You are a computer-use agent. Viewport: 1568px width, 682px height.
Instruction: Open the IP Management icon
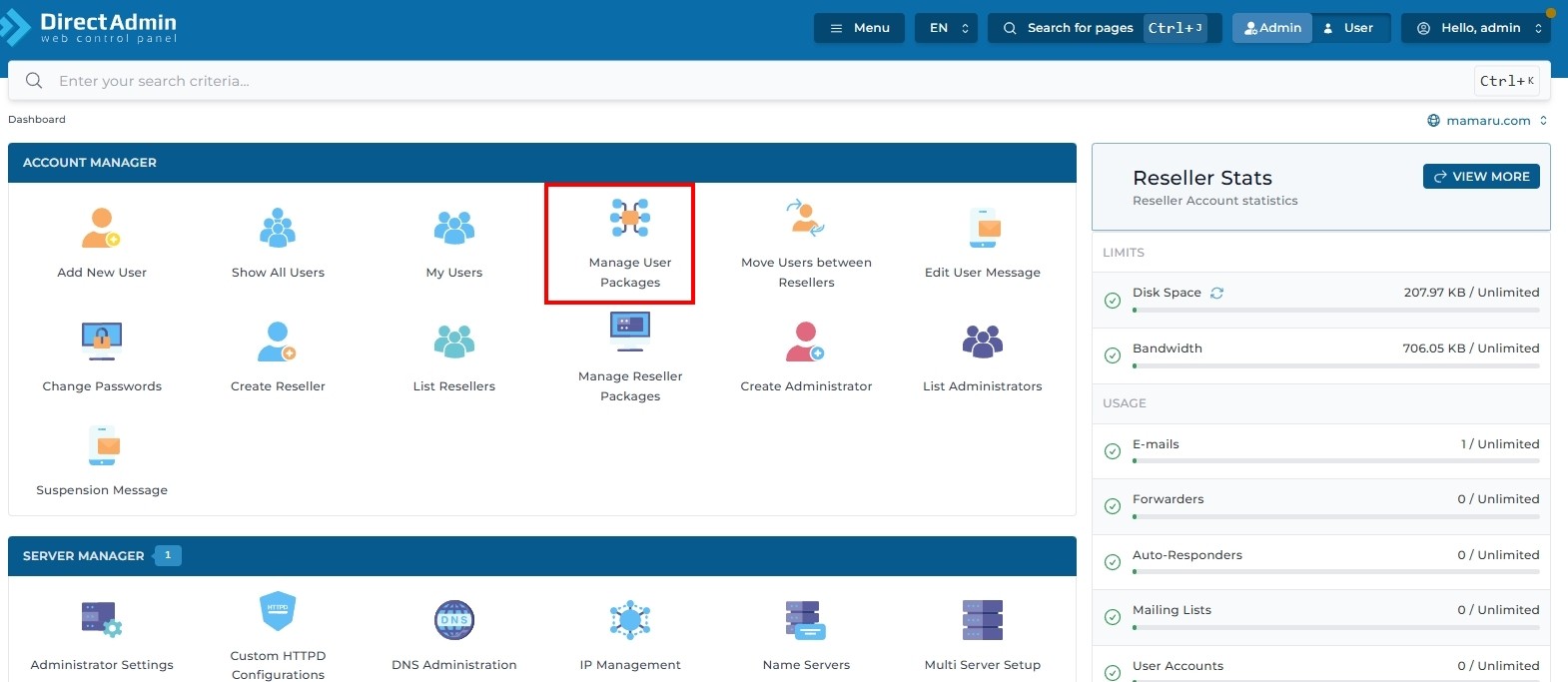pos(629,621)
